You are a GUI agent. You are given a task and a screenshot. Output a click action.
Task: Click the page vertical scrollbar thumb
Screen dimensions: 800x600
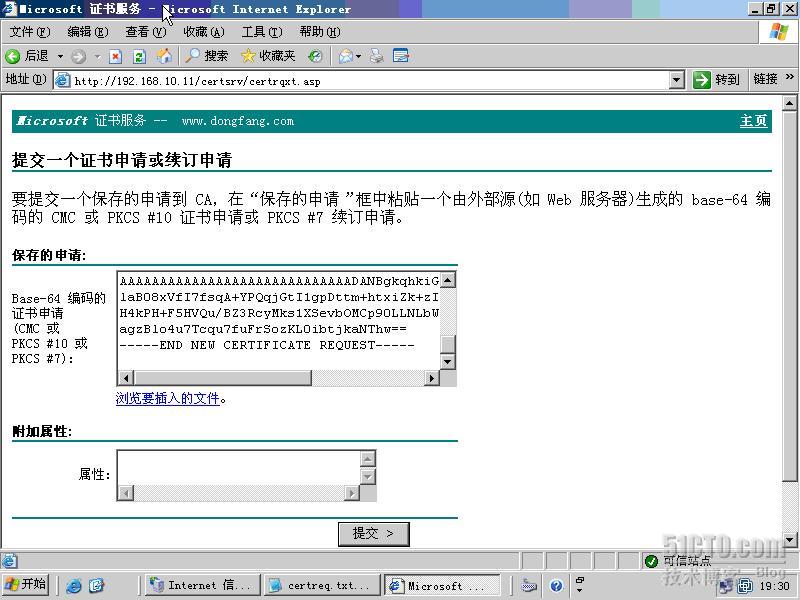click(789, 296)
